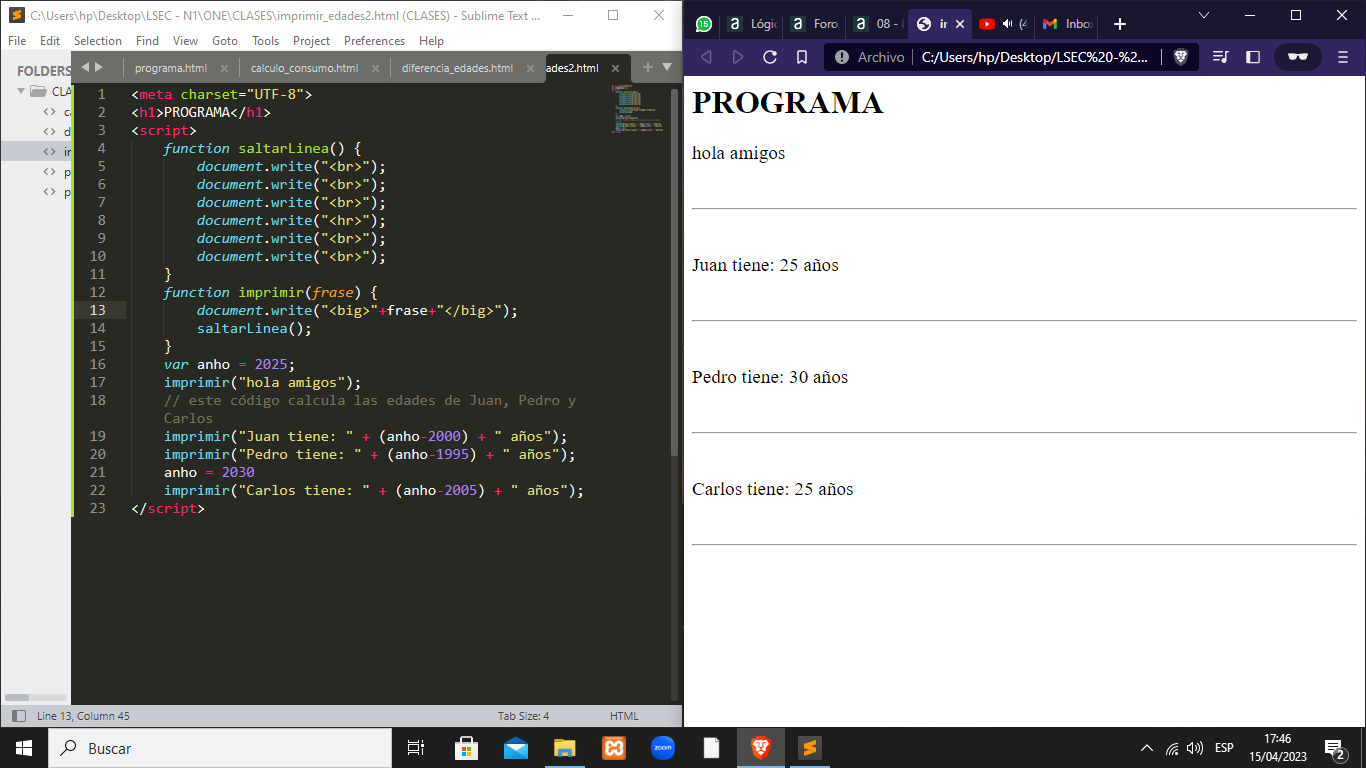The image size is (1366, 768).
Task: Open the View menu
Action: (x=185, y=41)
